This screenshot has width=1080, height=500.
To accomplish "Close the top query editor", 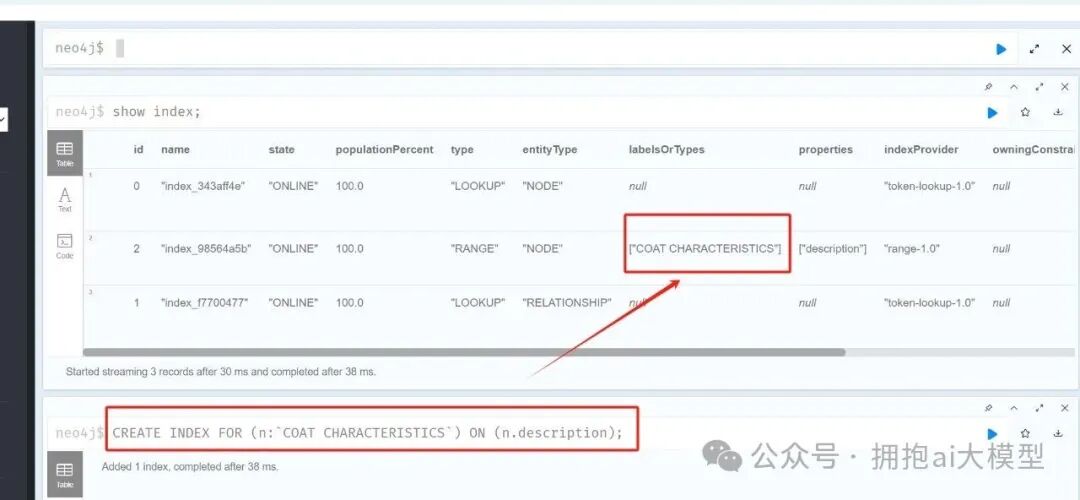I will (x=1066, y=49).
